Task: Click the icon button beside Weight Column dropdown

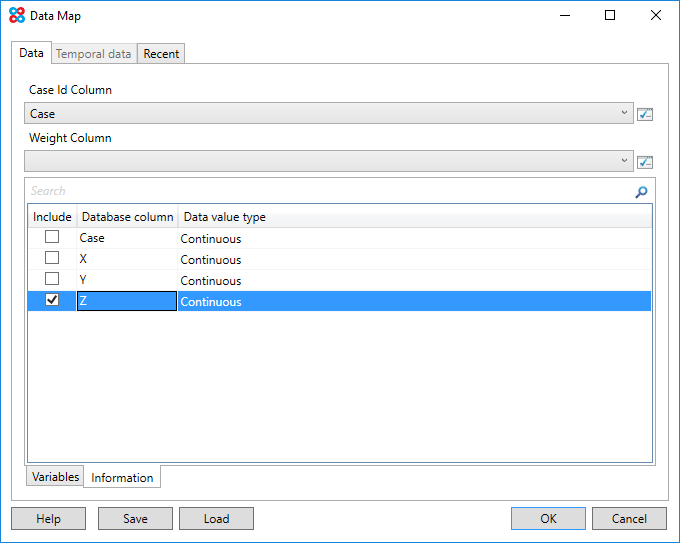Action: click(645, 162)
